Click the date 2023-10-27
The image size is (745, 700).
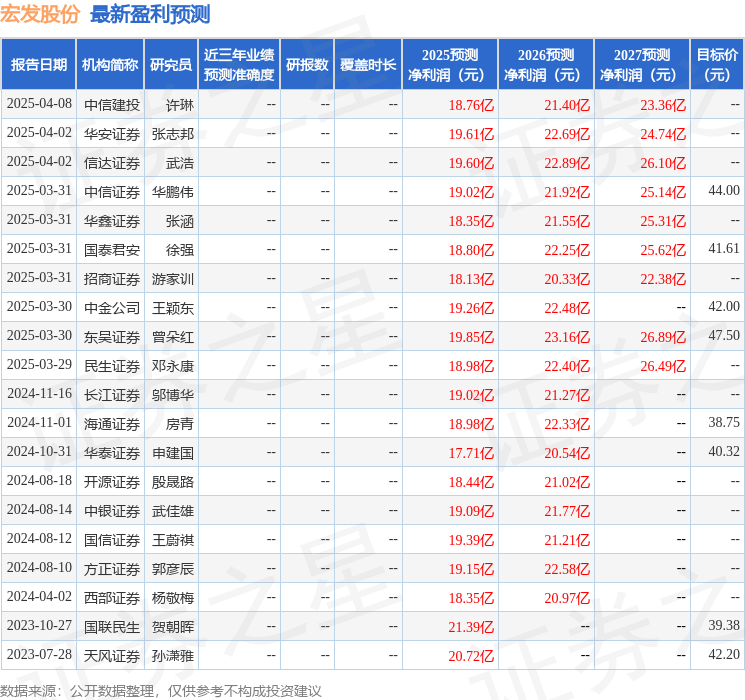coord(39,625)
